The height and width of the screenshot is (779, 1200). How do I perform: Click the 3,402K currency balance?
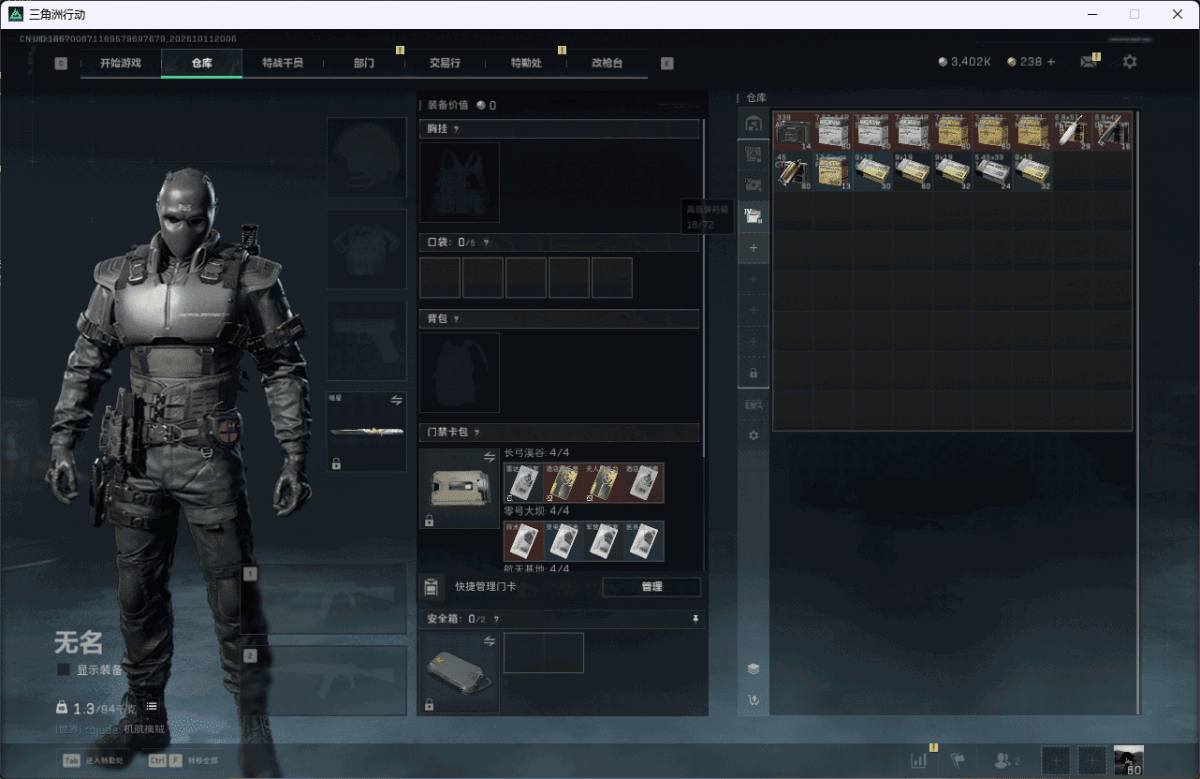click(x=964, y=62)
